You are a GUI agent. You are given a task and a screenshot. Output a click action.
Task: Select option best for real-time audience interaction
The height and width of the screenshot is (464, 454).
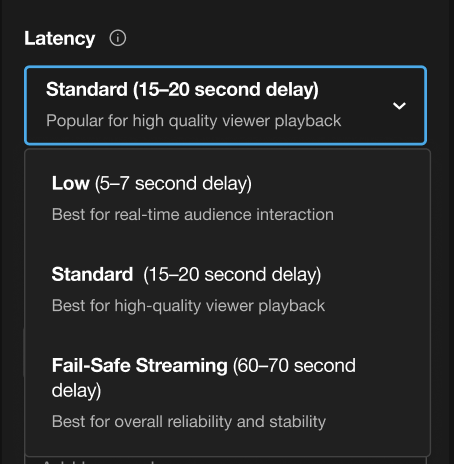tap(193, 214)
